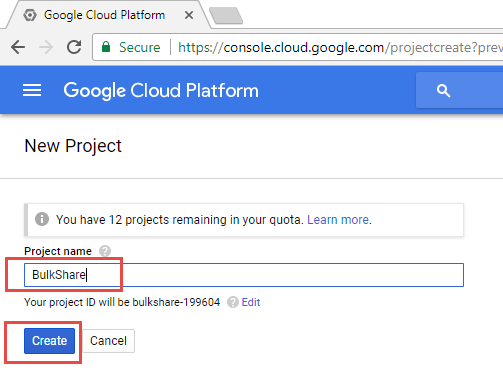The image size is (503, 380).
Task: Click the browser forward arrow
Action: pos(46,47)
